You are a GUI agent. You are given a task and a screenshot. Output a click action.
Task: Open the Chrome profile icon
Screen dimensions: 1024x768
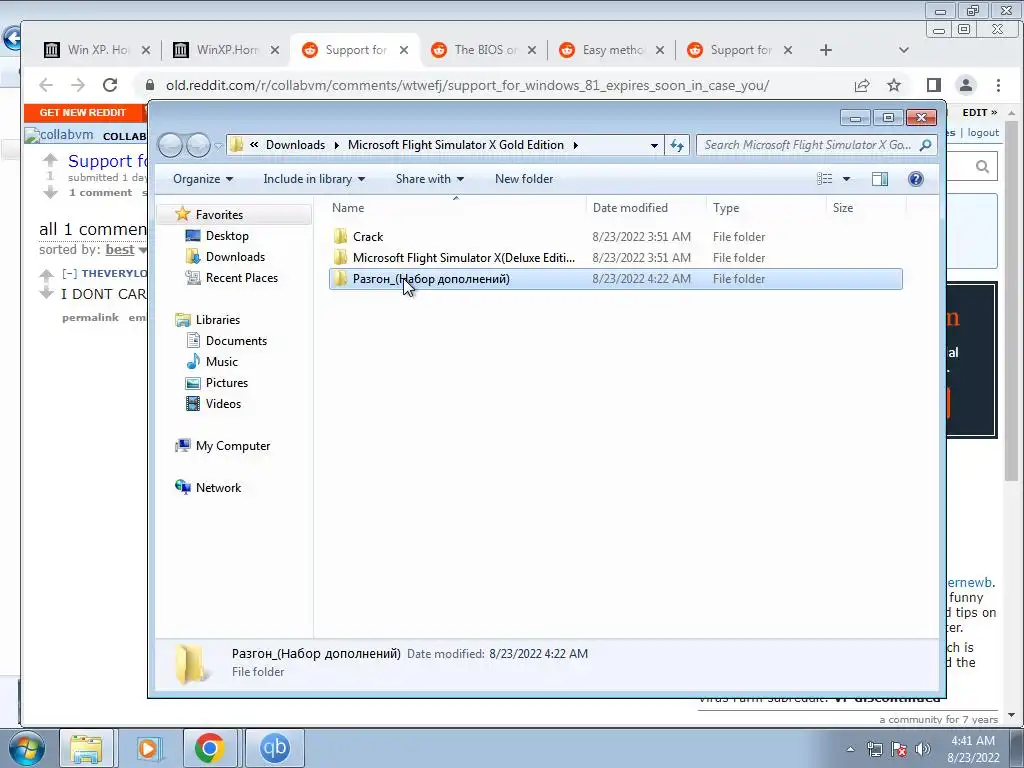965,85
